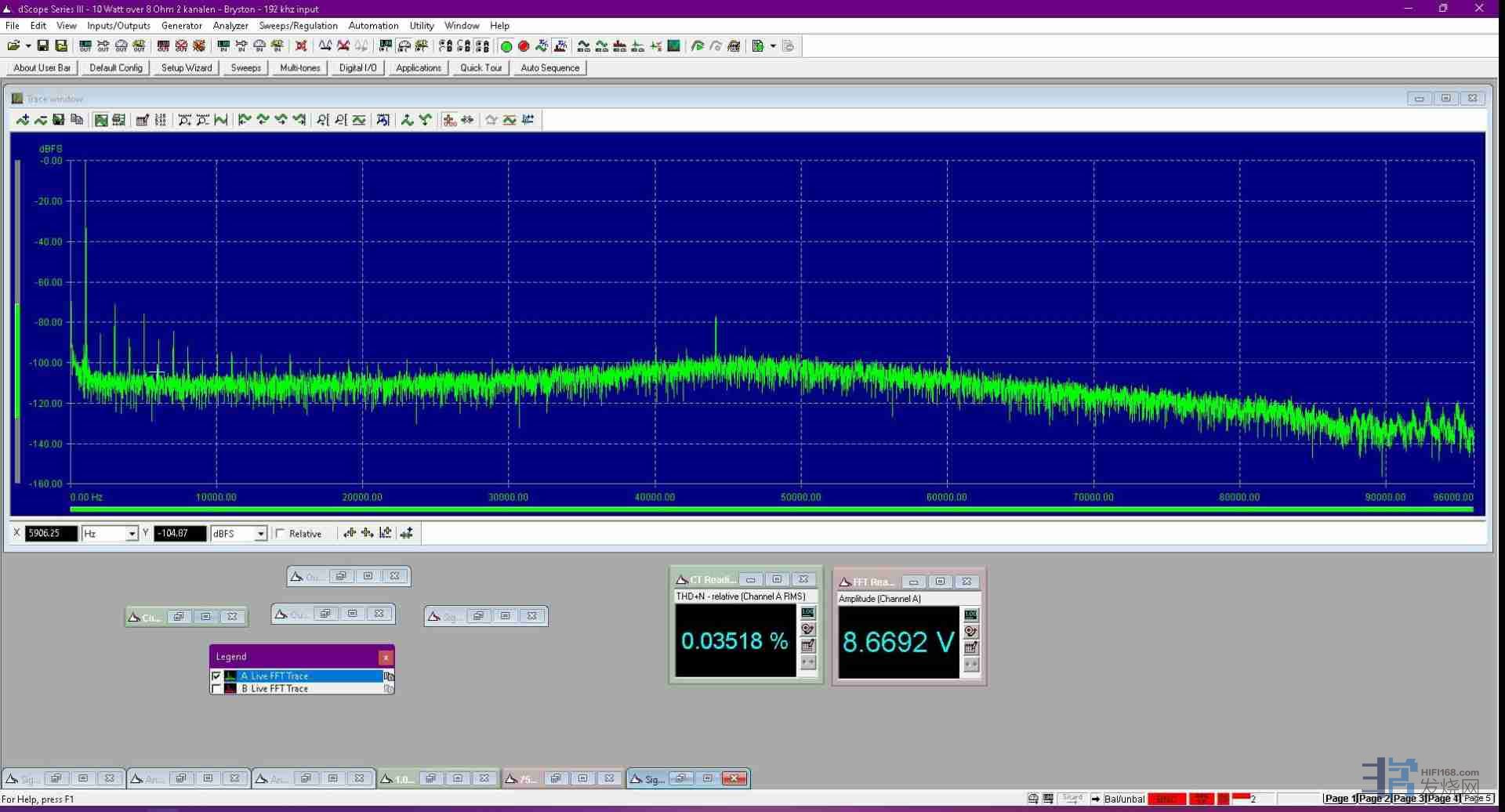1505x812 pixels.
Task: Open the Analyzer menu
Action: pos(230,25)
